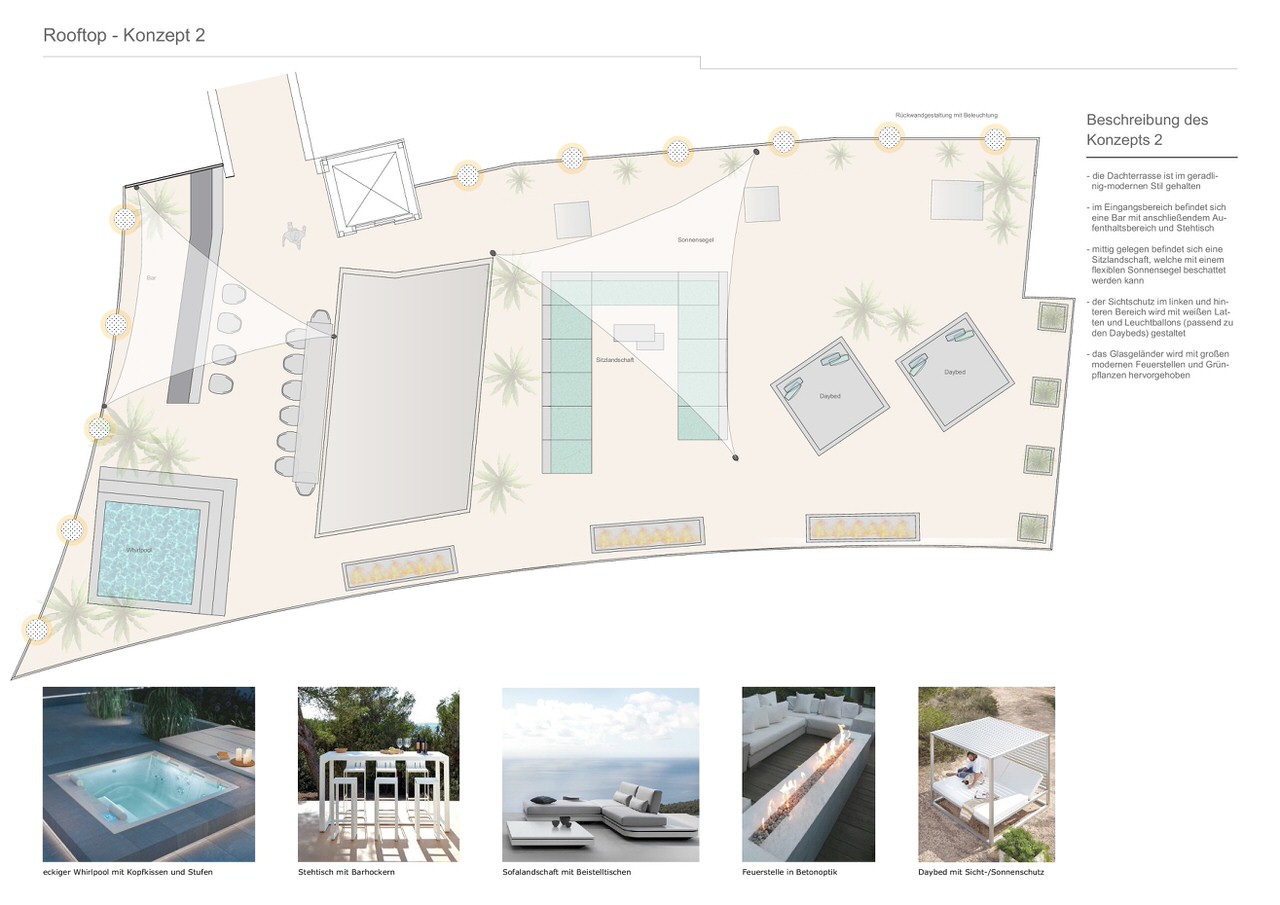The width and height of the screenshot is (1280, 905).
Task: Click the small side table inside Sitzlandschaft
Action: point(637,336)
